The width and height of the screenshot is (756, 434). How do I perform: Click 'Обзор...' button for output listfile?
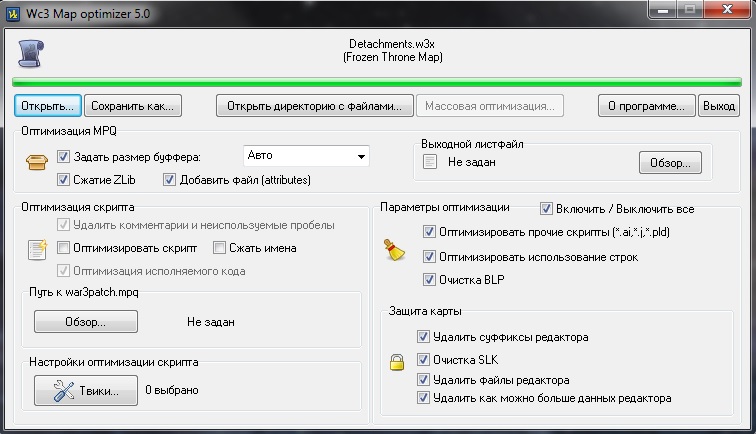click(x=670, y=163)
